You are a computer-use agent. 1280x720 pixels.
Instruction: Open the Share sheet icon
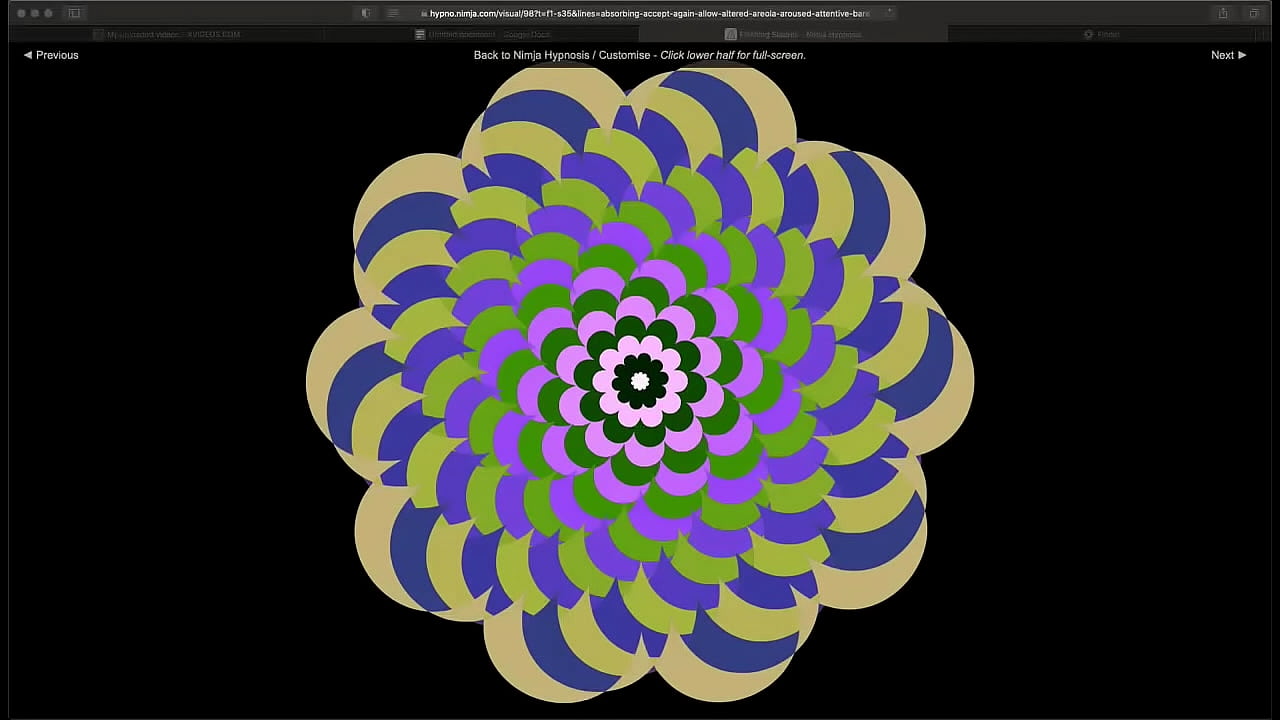point(1223,13)
